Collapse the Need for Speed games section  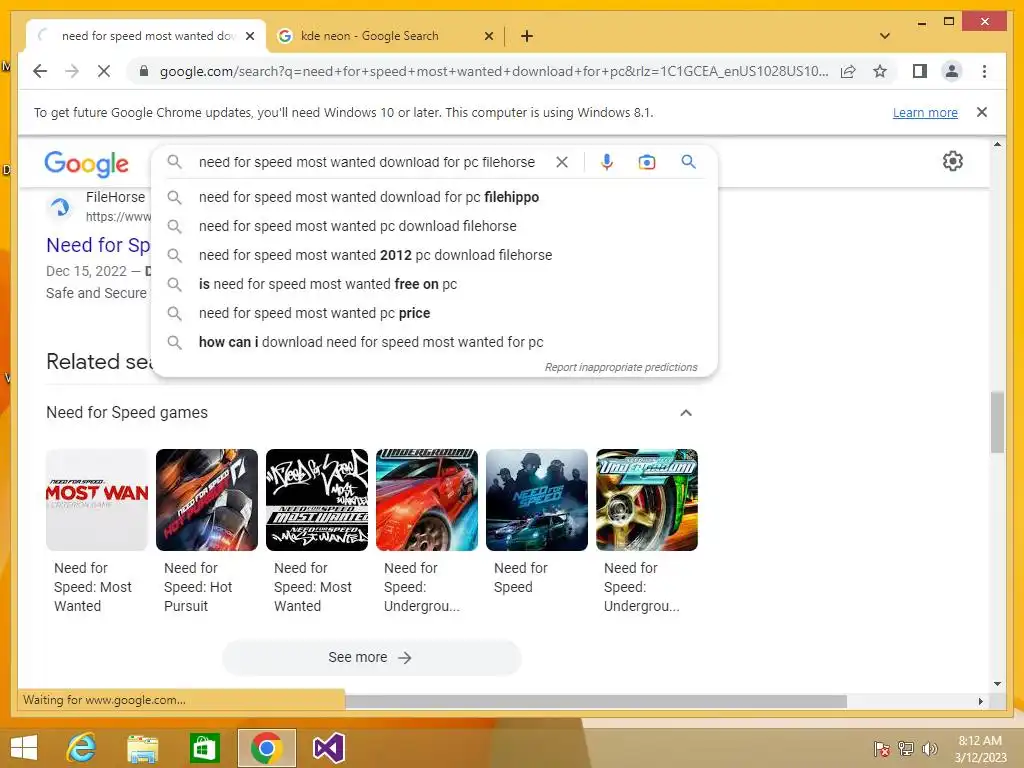[686, 413]
